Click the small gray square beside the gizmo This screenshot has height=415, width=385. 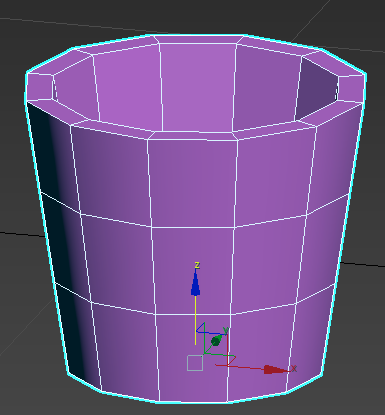click(x=195, y=363)
